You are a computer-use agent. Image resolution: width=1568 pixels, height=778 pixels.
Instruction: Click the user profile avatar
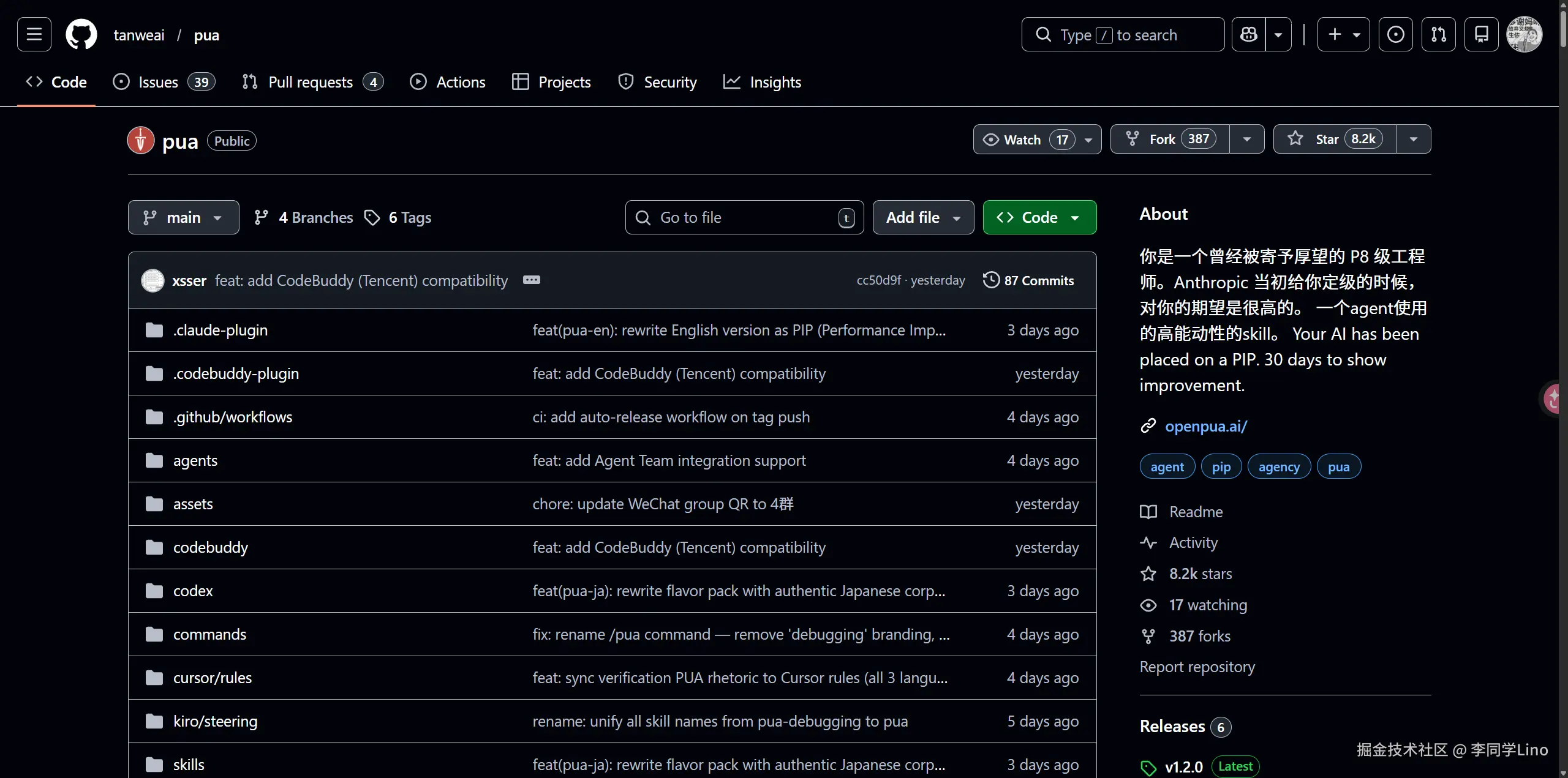click(x=1524, y=34)
